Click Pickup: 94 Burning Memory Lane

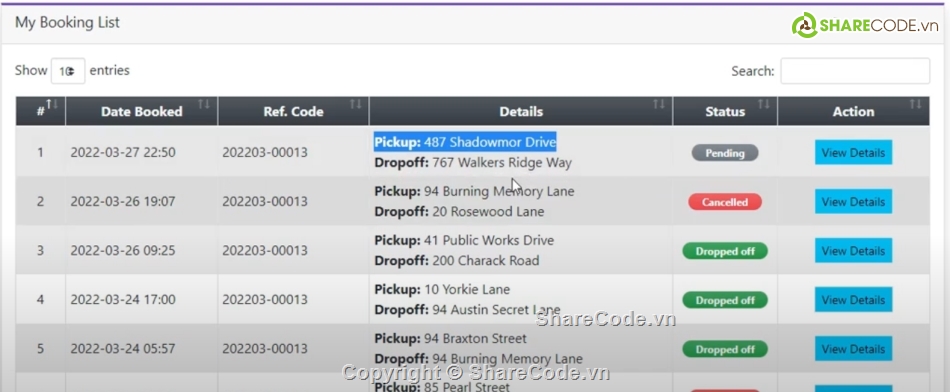pos(474,191)
